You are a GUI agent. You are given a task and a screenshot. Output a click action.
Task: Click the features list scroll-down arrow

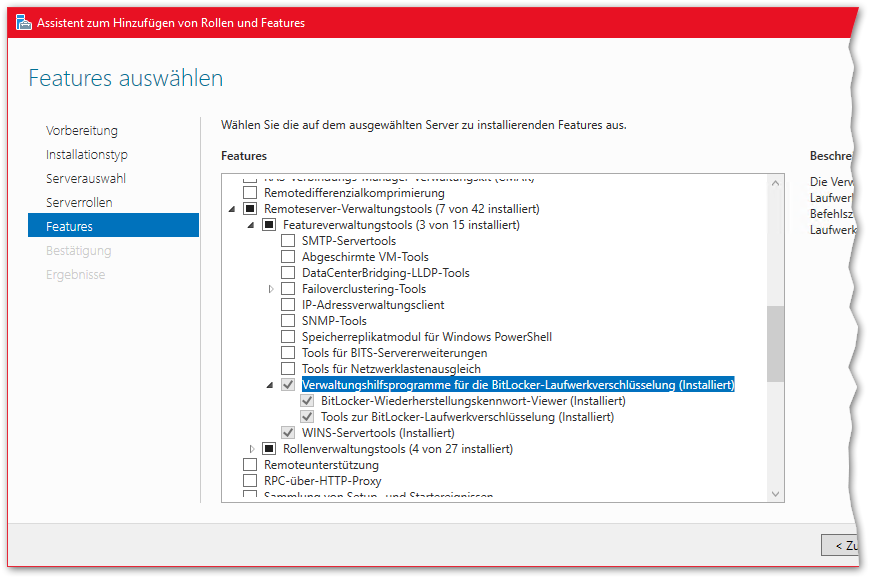pos(775,493)
